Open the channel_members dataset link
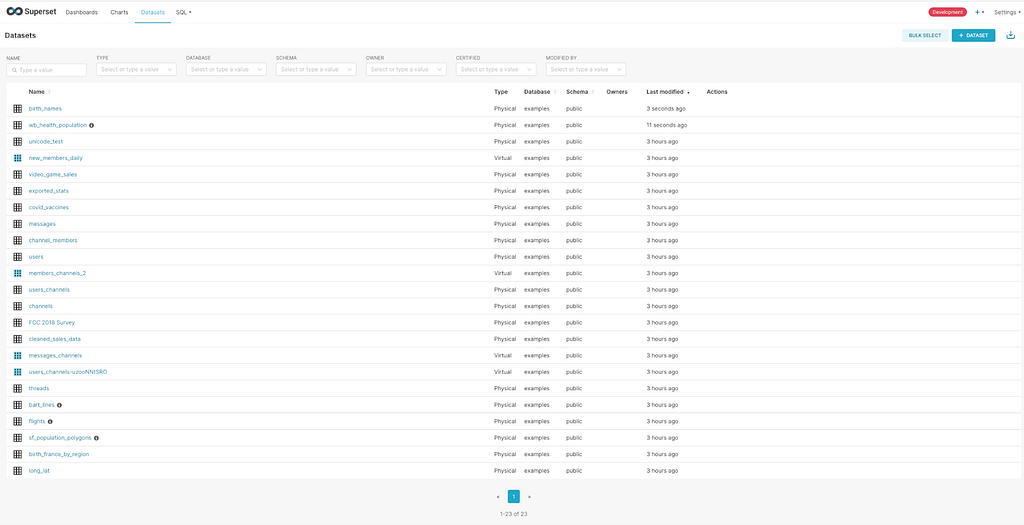 pos(53,240)
